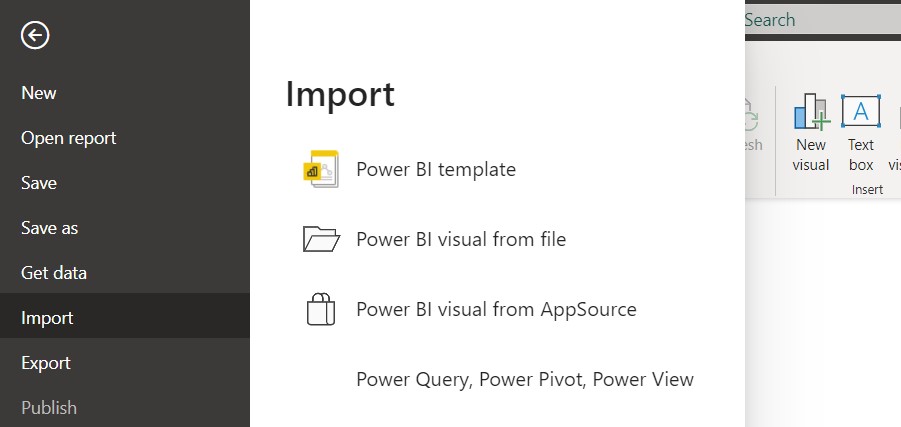Click the Text box label
The image size is (901, 427).
(861, 155)
